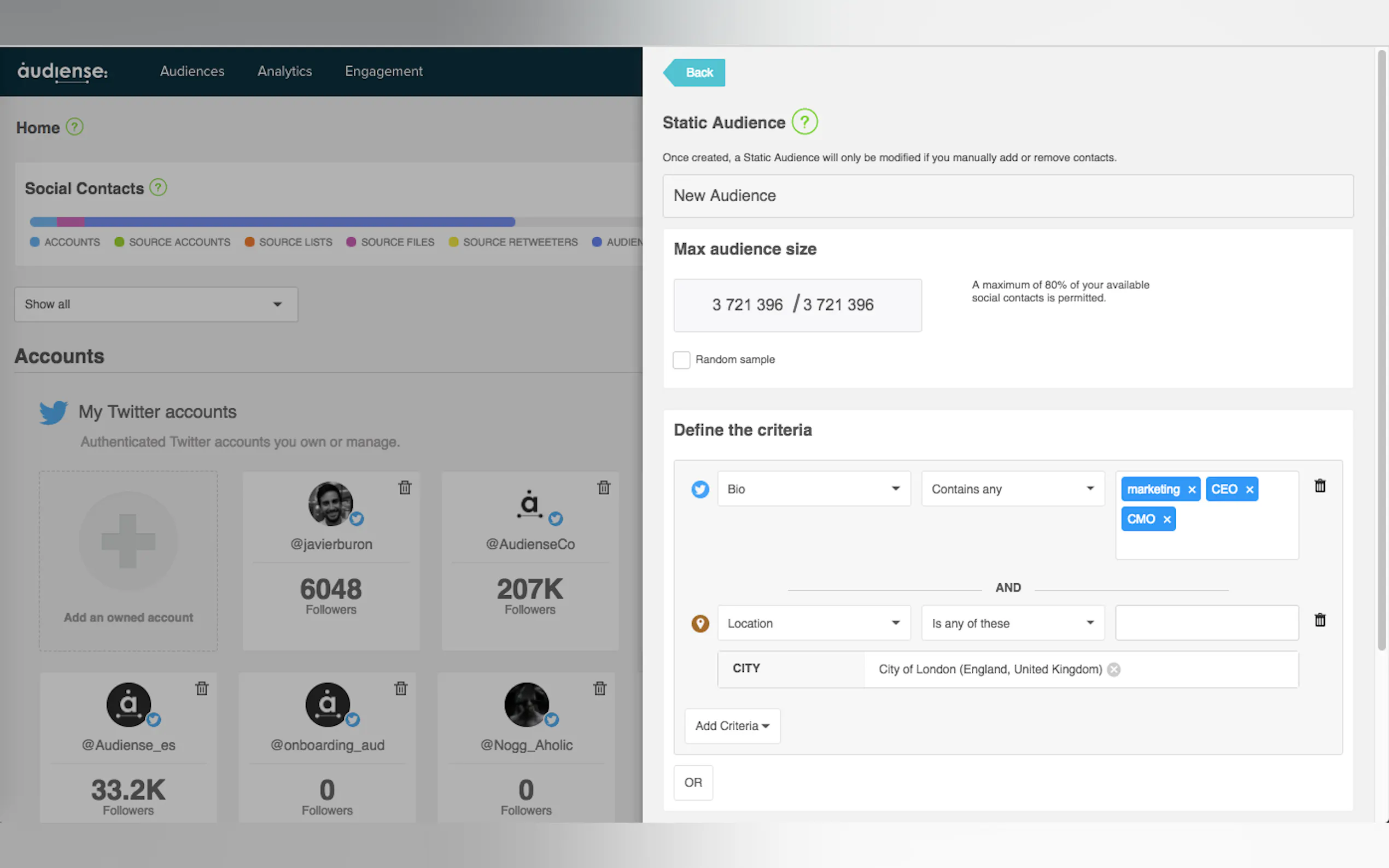
Task: Click the New Audience name field
Action: (x=1007, y=196)
